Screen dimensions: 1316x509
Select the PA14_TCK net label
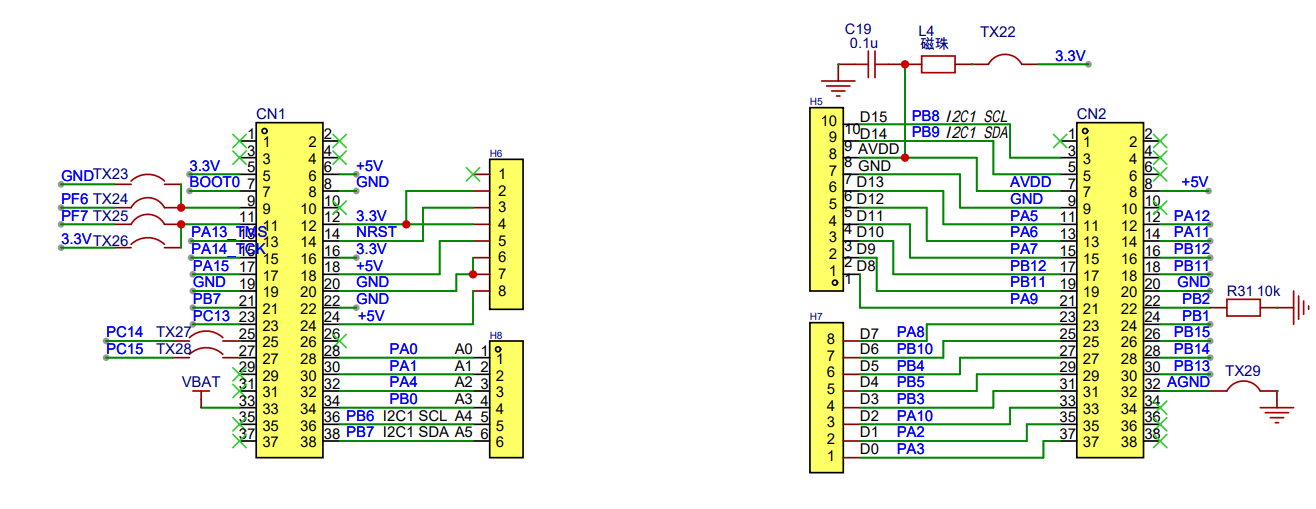(228, 249)
